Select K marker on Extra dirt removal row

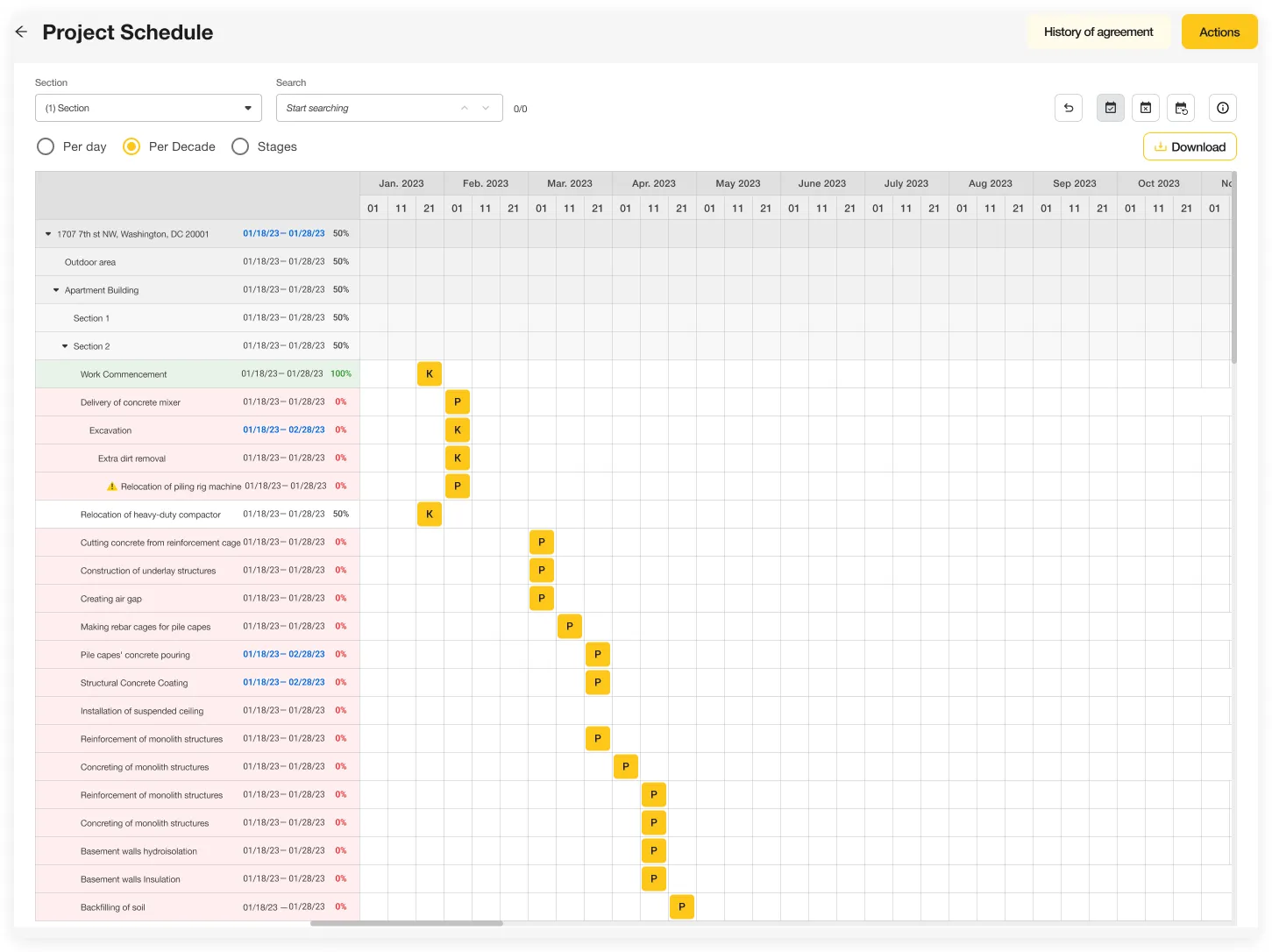pyautogui.click(x=458, y=458)
